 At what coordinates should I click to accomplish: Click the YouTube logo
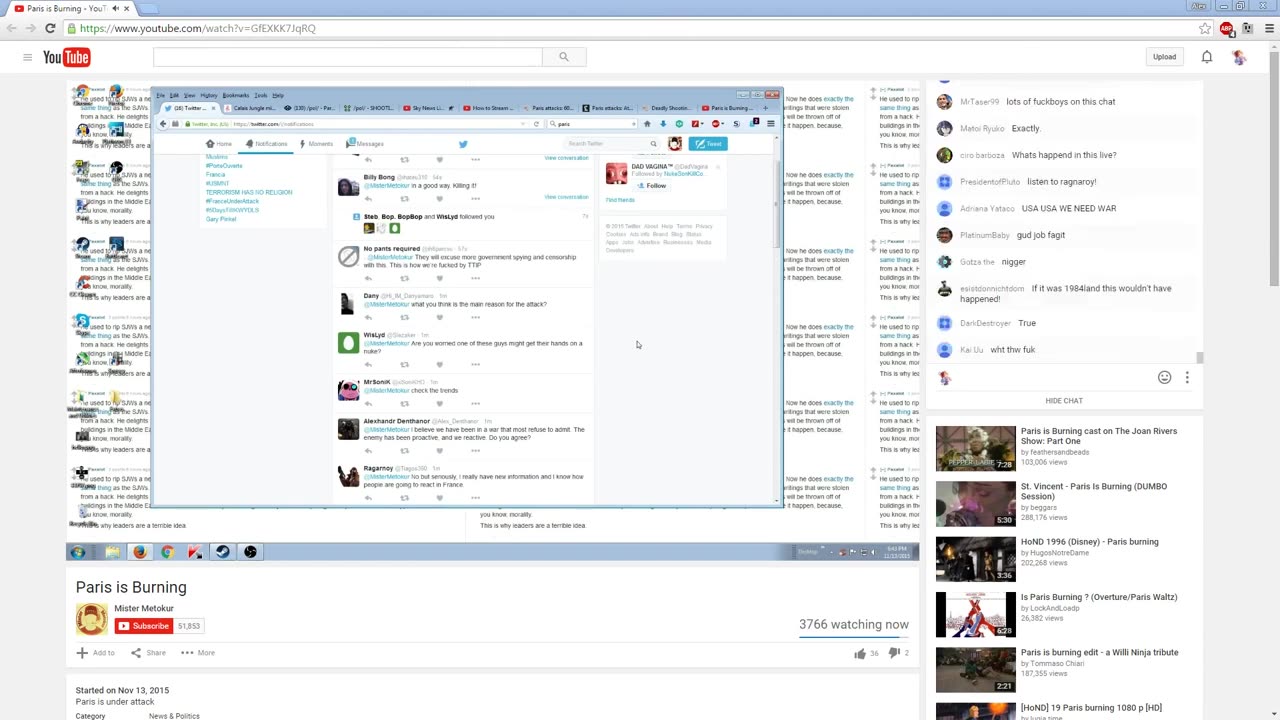pos(67,57)
